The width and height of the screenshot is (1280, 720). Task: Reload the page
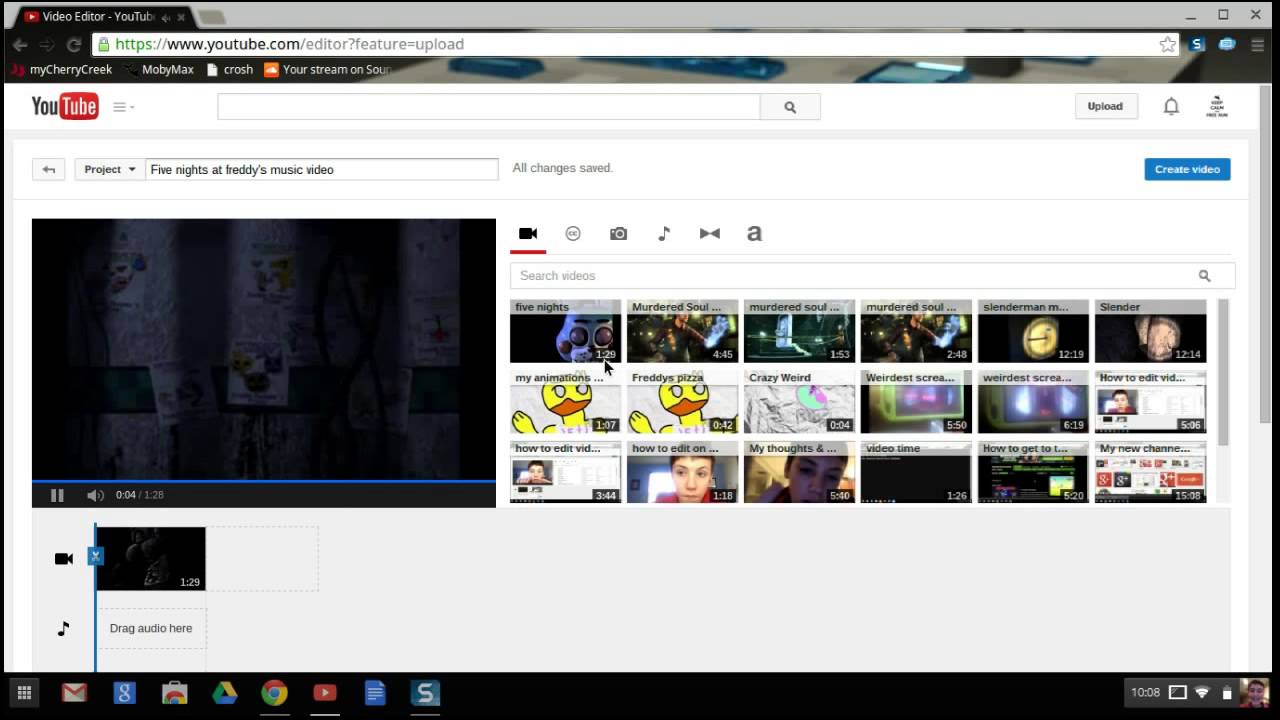pos(74,45)
